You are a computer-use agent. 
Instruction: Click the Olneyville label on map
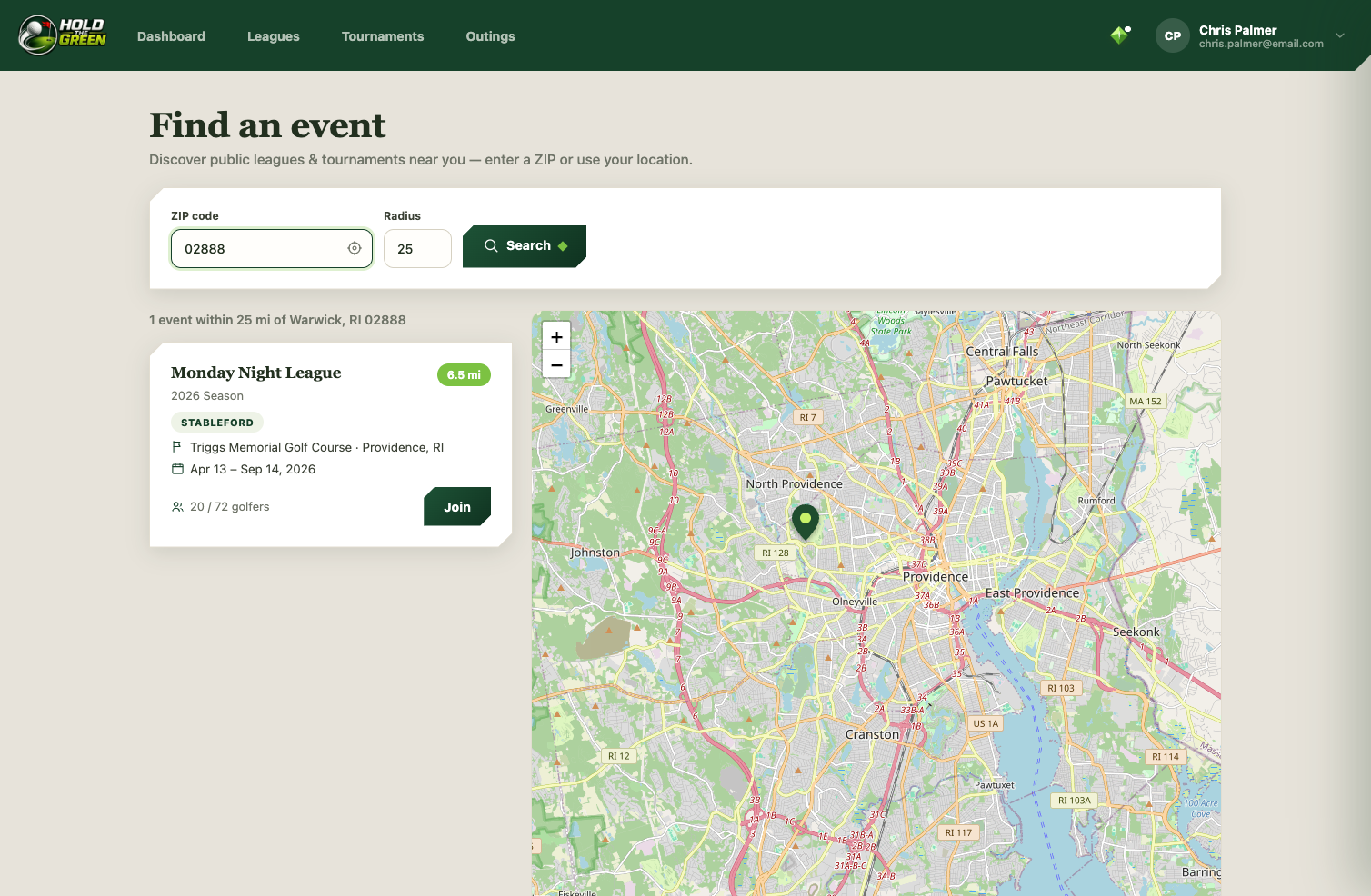coord(855,602)
